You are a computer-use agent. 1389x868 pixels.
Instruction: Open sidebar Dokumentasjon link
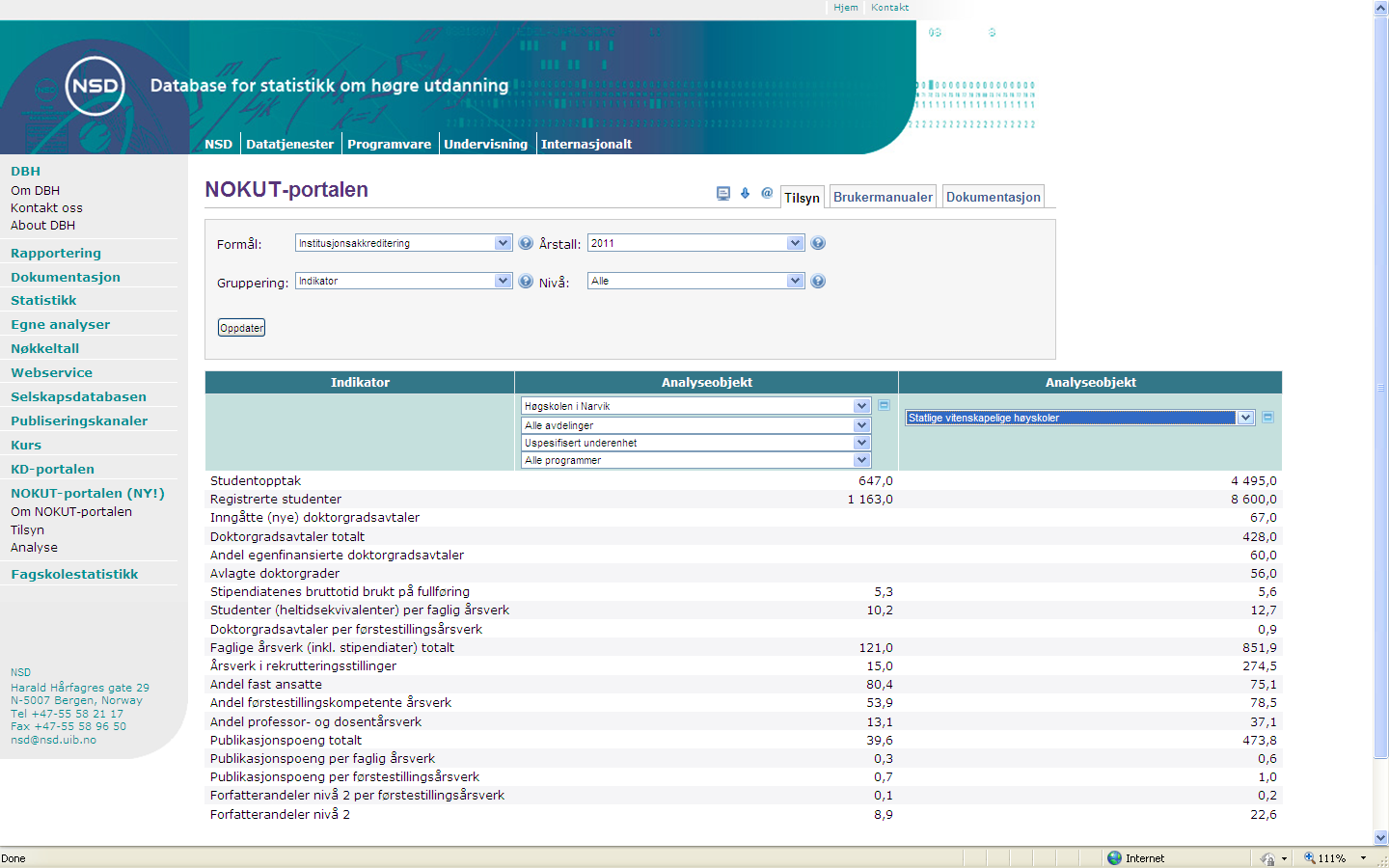[x=66, y=278]
